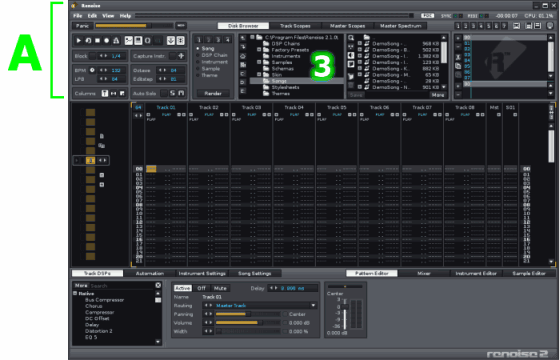Screen dimensions: 560x360
Task: Open the Routing Master Track dropdown
Action: point(313,305)
